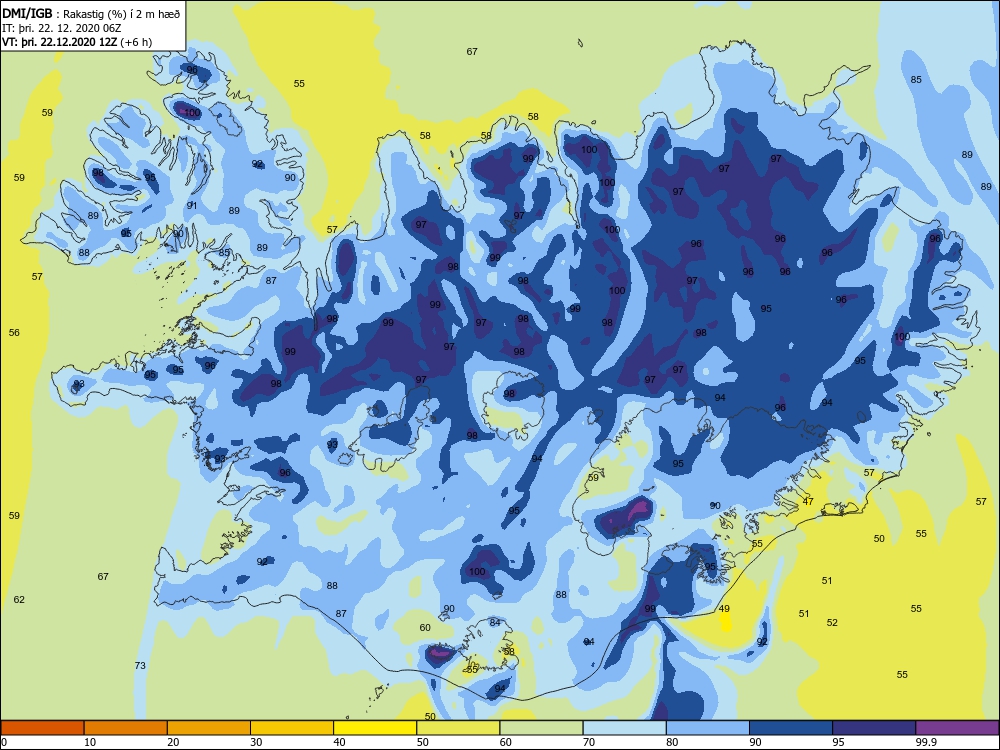
Task: Click the humidity reading 49
Action: [724, 609]
